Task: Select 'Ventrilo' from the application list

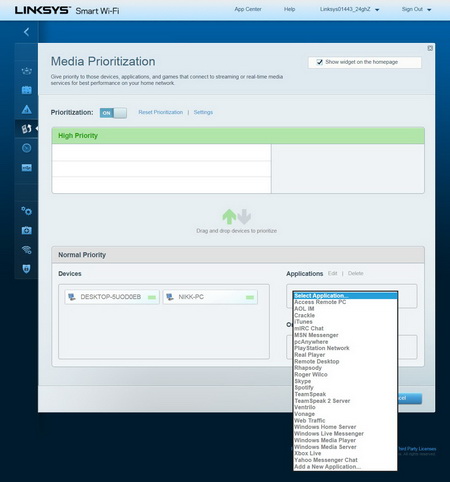Action: 345,407
